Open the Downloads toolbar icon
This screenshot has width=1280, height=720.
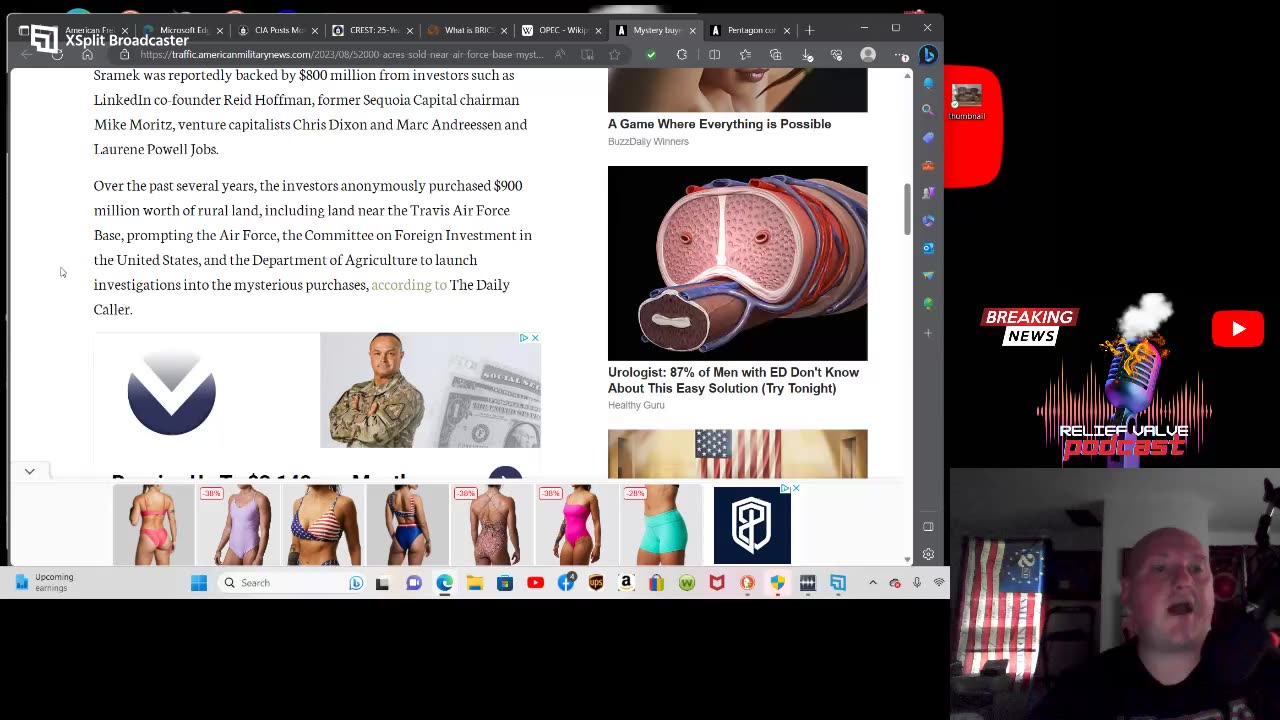point(806,55)
